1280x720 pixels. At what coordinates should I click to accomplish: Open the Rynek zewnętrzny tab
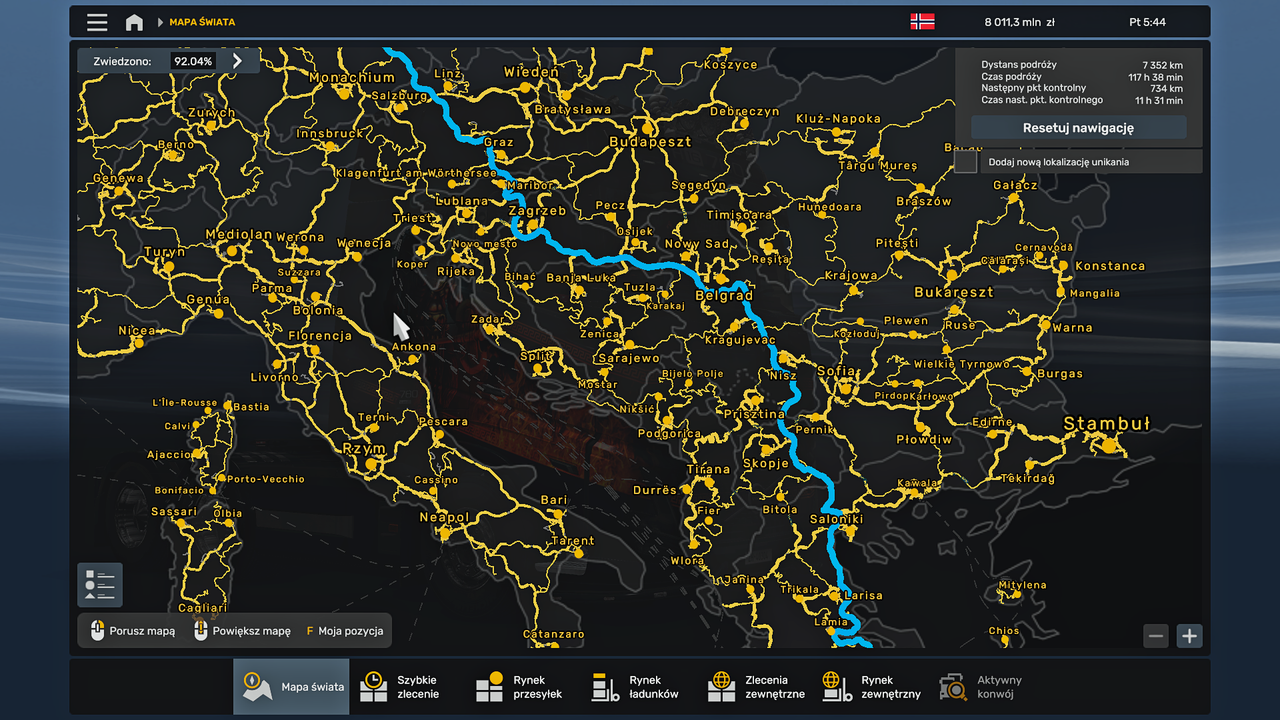pyautogui.click(x=870, y=687)
